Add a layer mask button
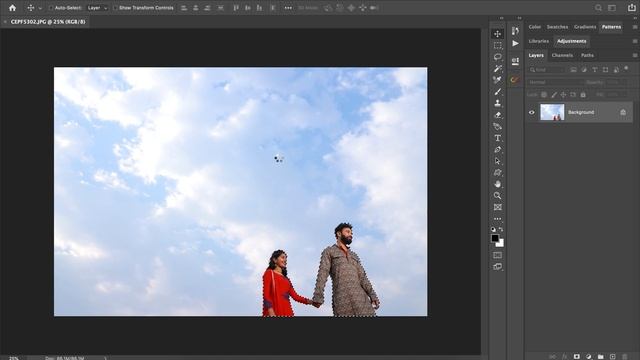 [576, 356]
